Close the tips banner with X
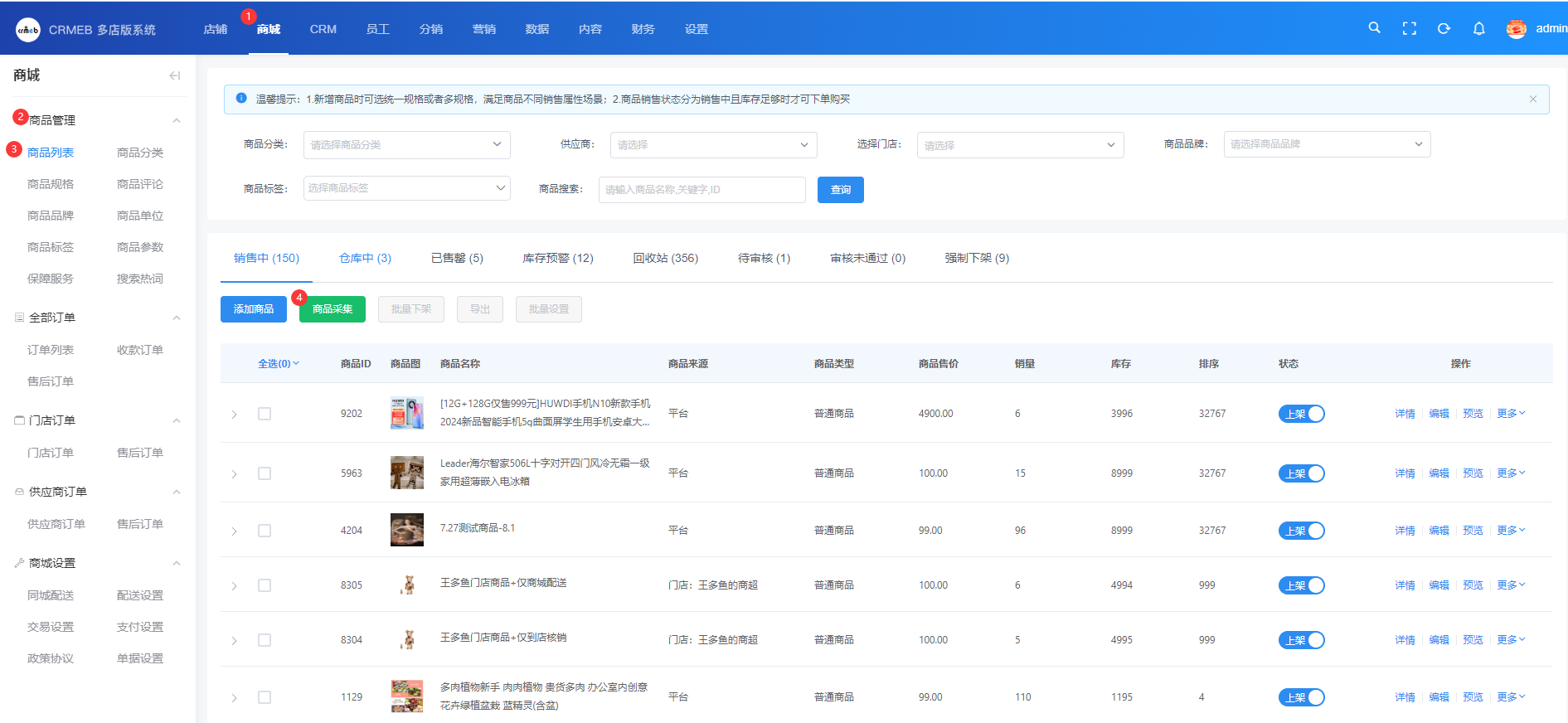This screenshot has height=723, width=1568. pyautogui.click(x=1532, y=99)
